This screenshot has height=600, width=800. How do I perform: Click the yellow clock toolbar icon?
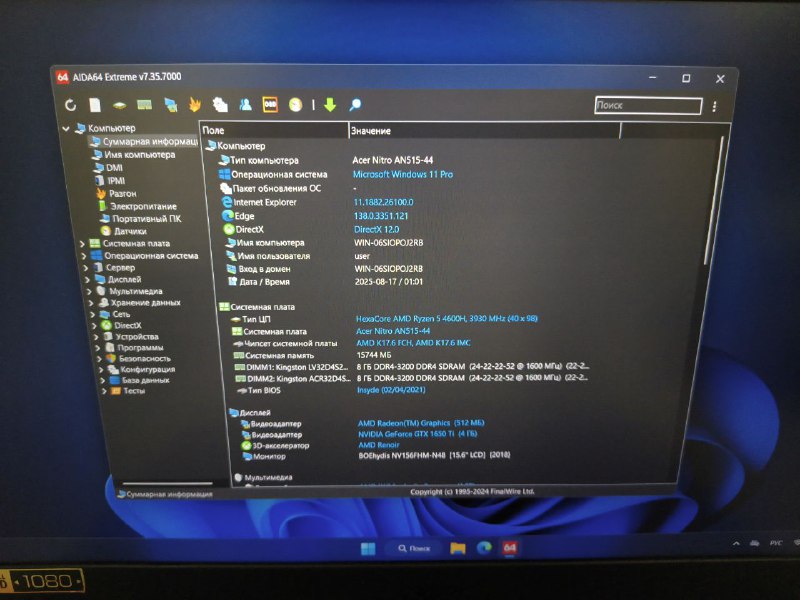click(x=295, y=105)
